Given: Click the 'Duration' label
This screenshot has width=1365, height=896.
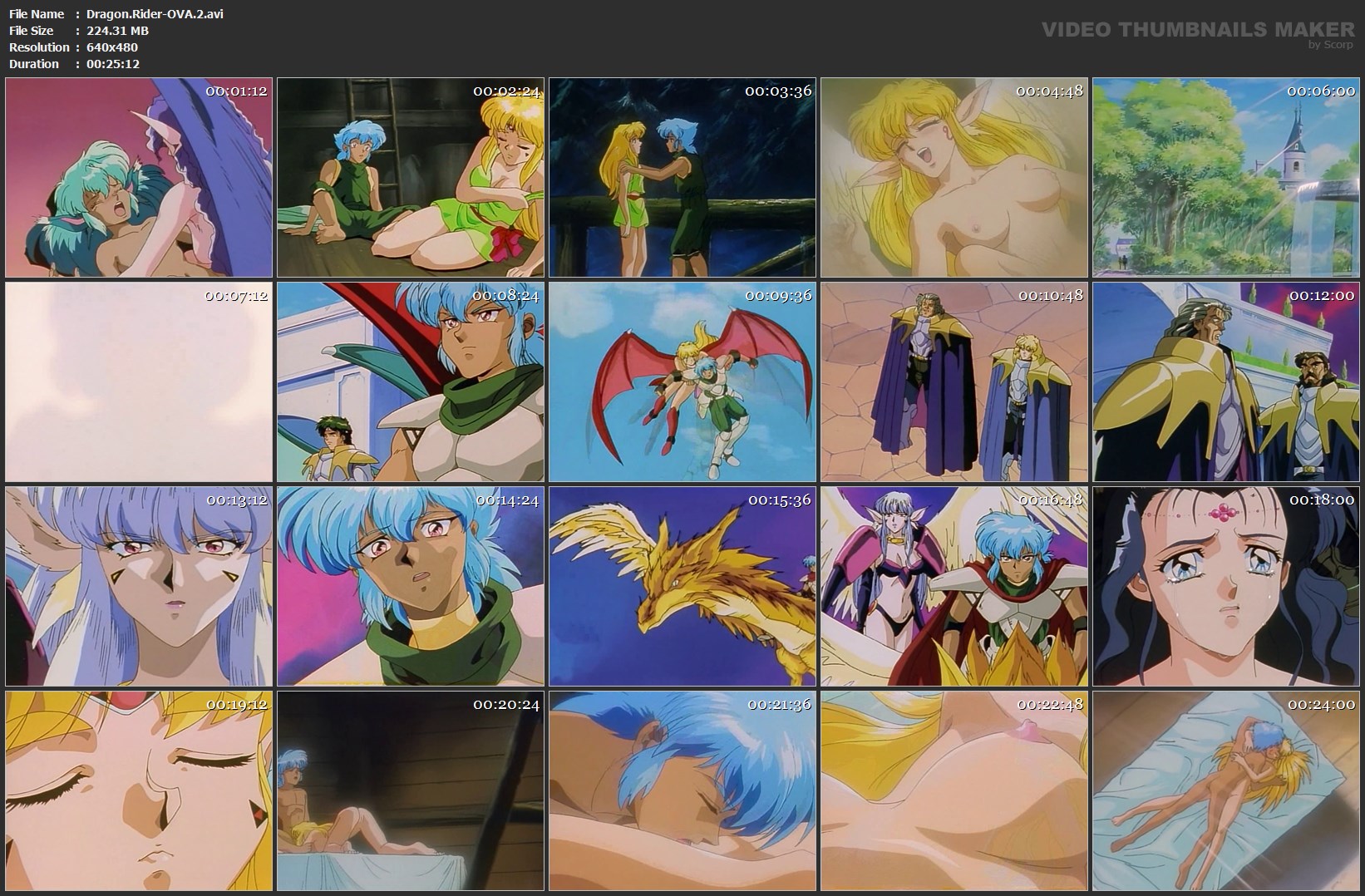Looking at the screenshot, I should click(x=34, y=64).
